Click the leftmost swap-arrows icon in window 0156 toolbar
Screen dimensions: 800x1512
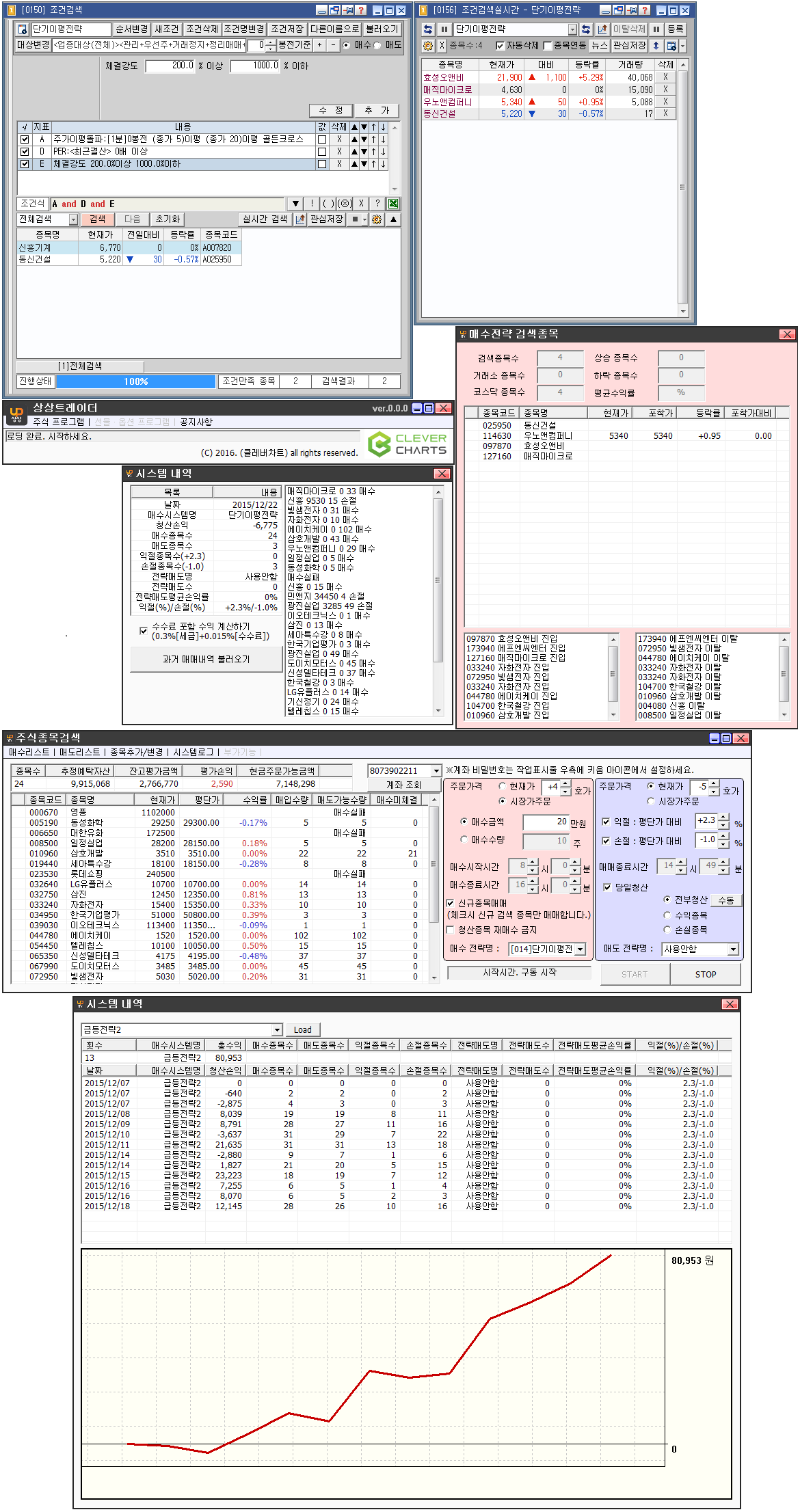click(428, 29)
